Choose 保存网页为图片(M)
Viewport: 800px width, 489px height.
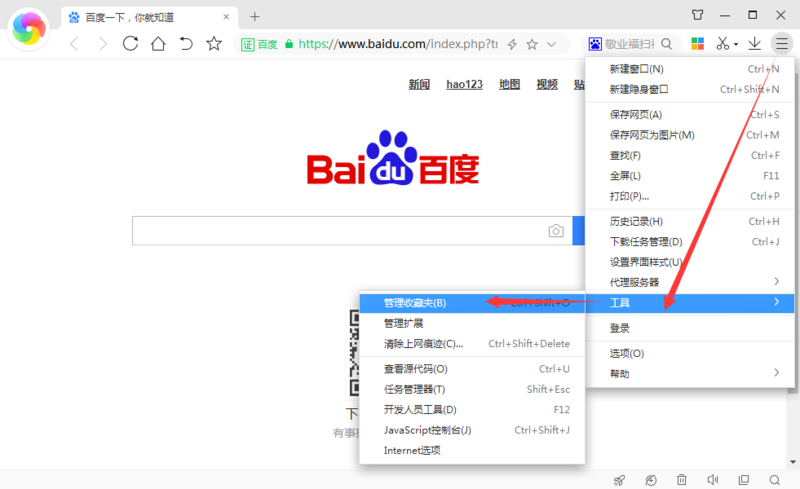(x=690, y=135)
